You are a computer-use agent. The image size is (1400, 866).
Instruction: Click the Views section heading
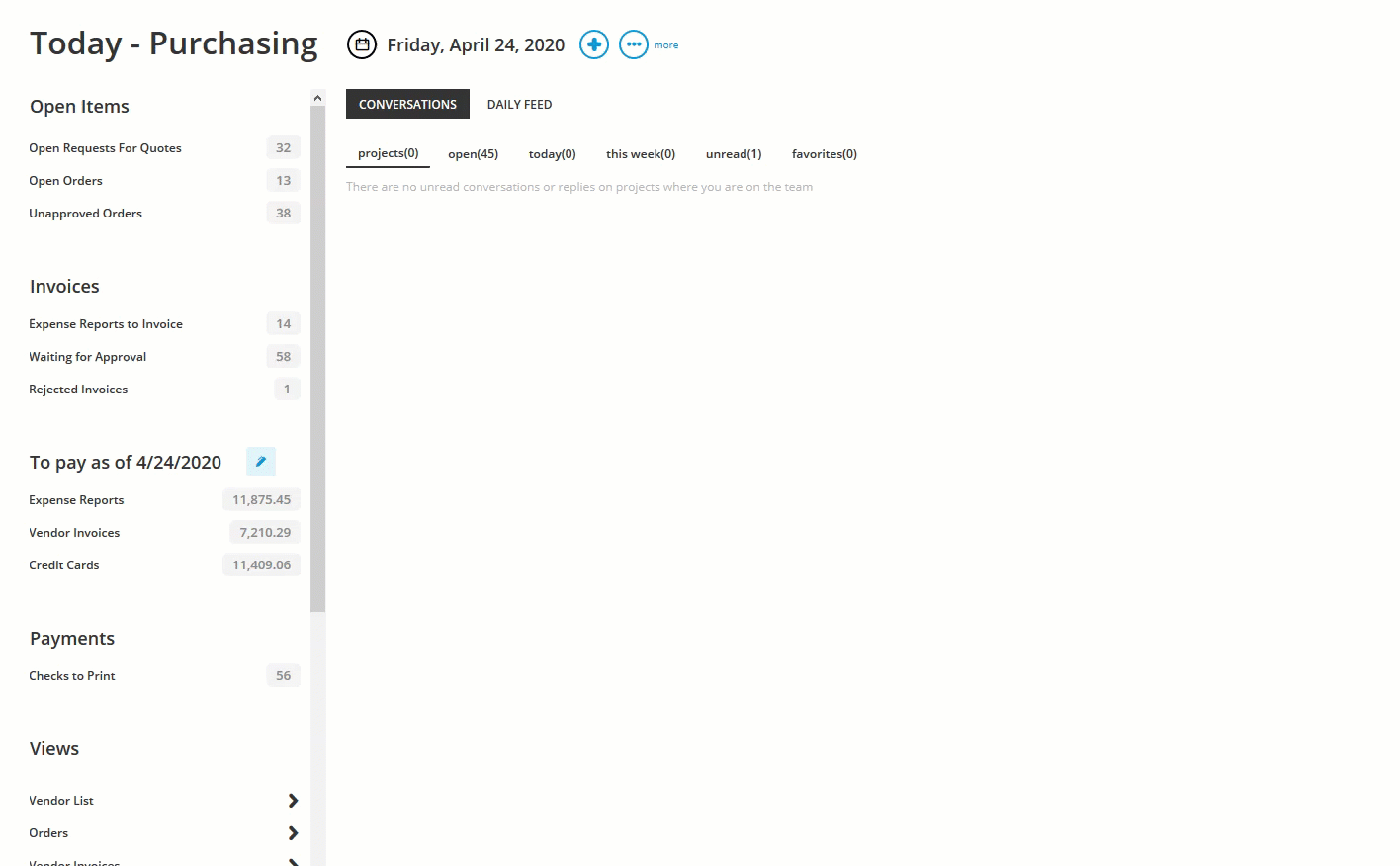coord(54,749)
